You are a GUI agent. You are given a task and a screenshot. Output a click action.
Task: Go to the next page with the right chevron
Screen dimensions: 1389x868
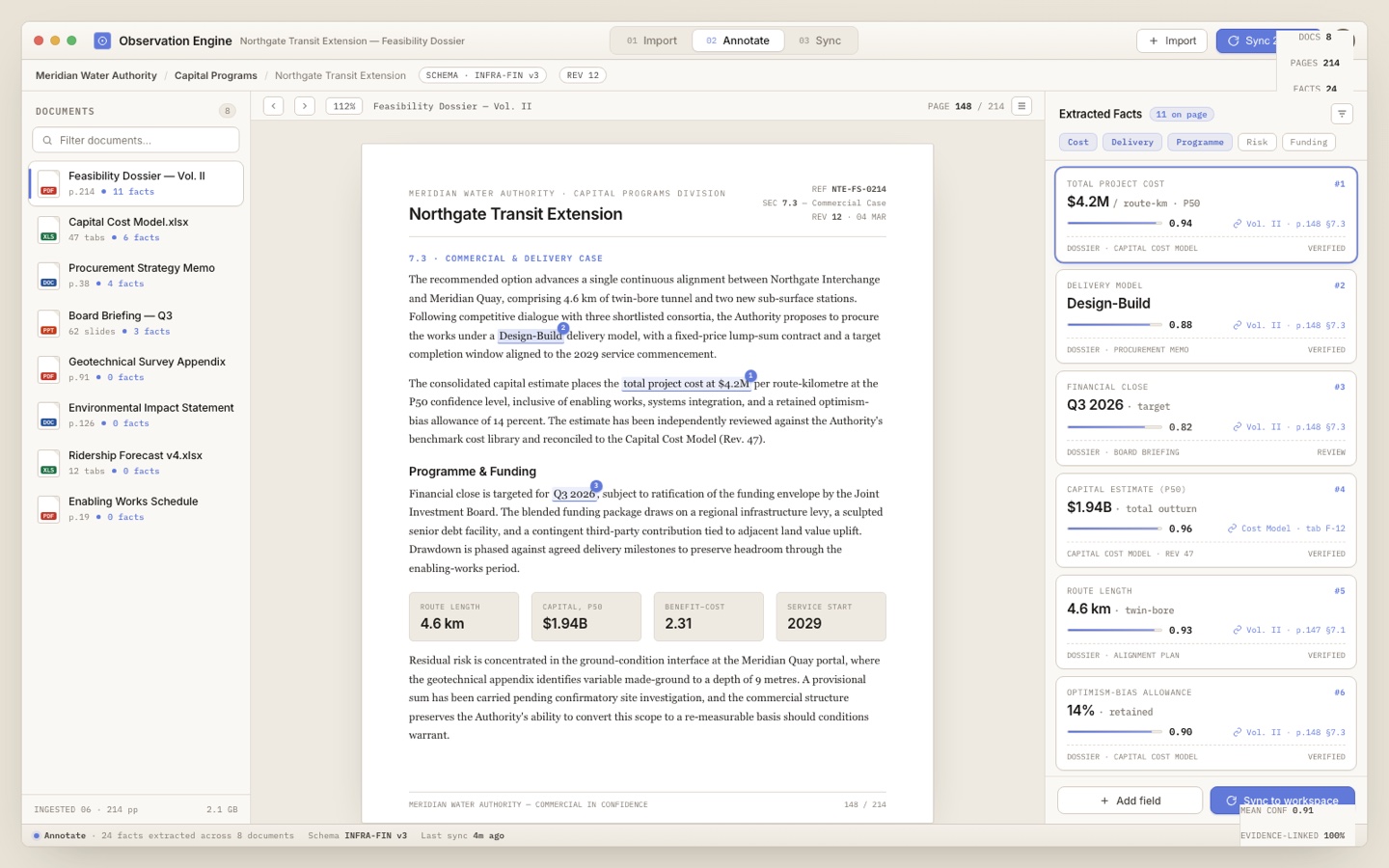click(x=305, y=106)
